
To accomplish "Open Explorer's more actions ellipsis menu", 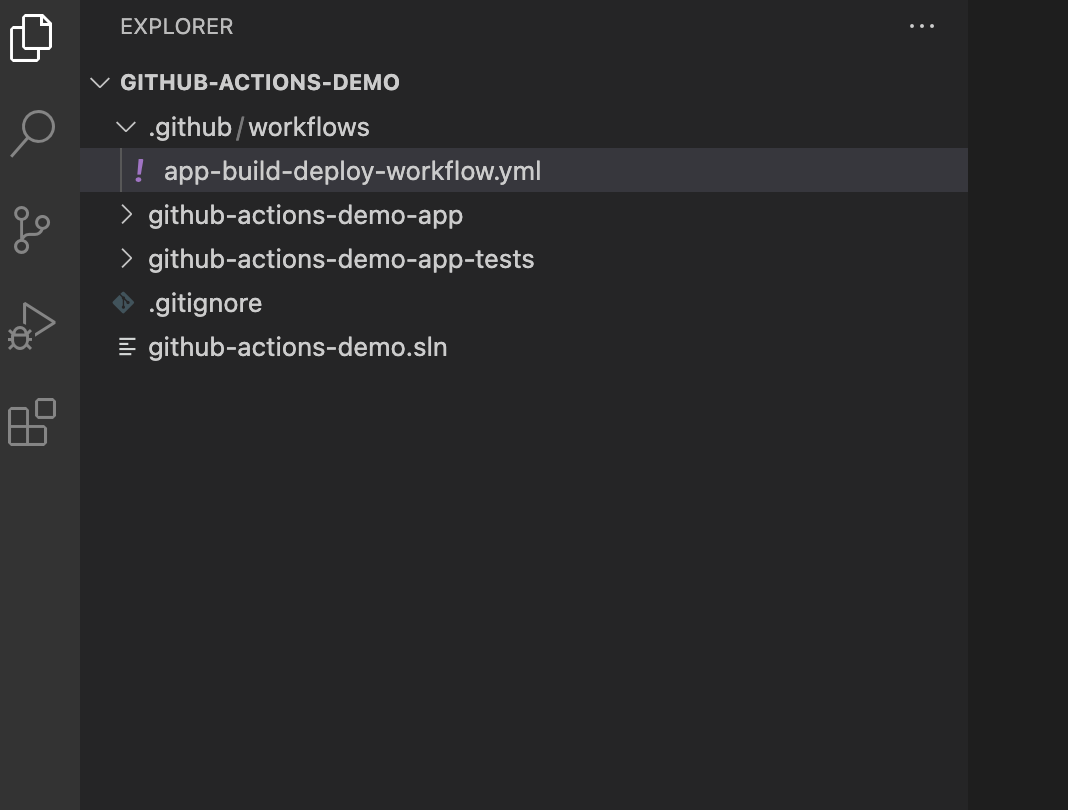I will tap(921, 27).
